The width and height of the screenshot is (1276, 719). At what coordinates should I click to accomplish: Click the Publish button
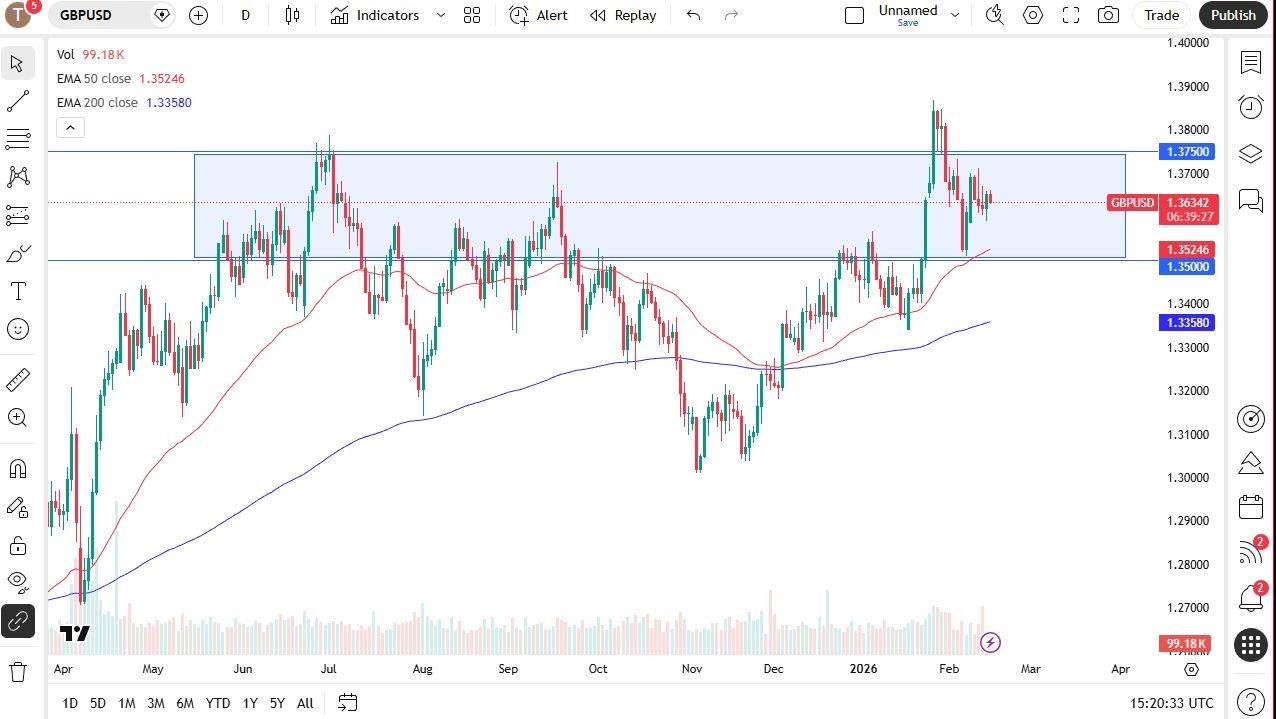(x=1232, y=15)
